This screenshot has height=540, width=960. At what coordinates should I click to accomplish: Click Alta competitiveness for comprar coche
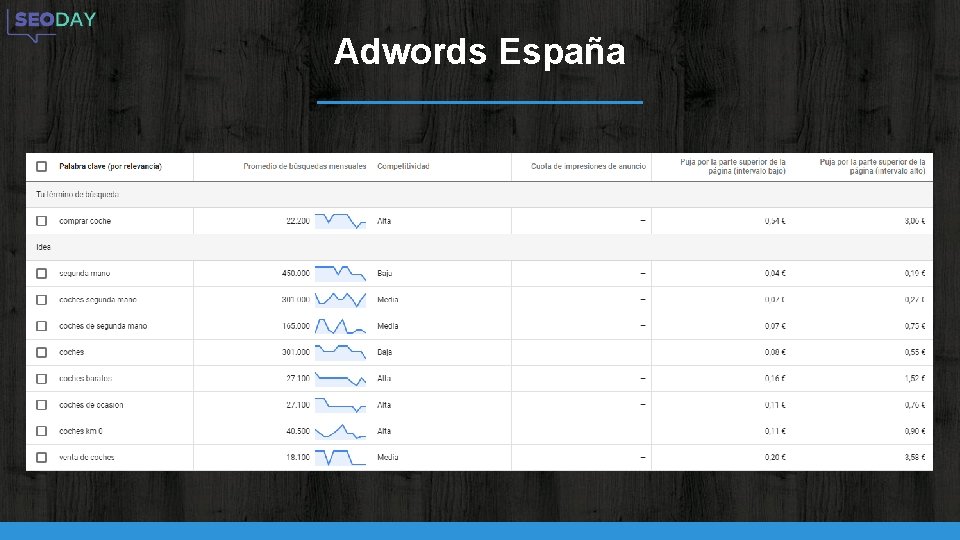tap(384, 221)
